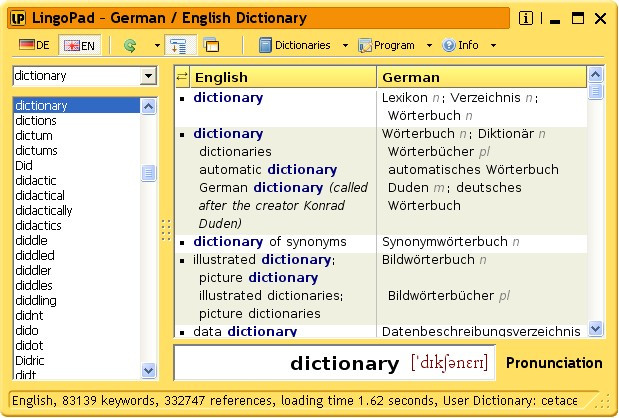This screenshot has height=418, width=619.
Task: Open the Info menu
Action: (x=460, y=45)
